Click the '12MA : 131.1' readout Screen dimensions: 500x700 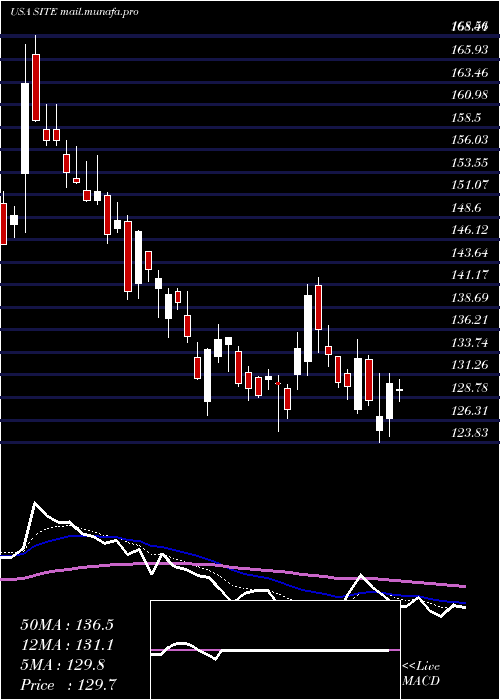click(67, 645)
